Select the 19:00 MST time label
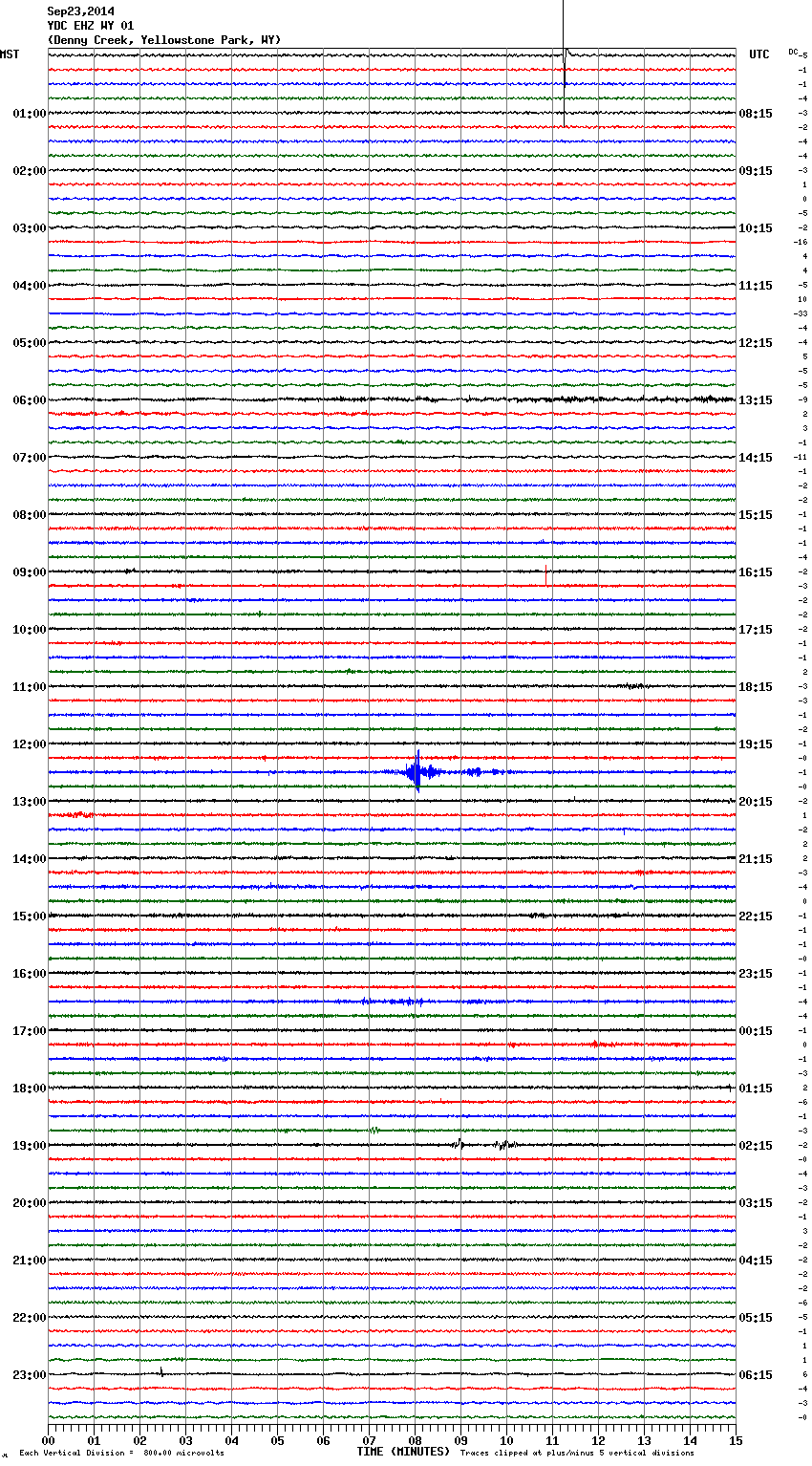This screenshot has width=812, height=1466. (30, 1146)
